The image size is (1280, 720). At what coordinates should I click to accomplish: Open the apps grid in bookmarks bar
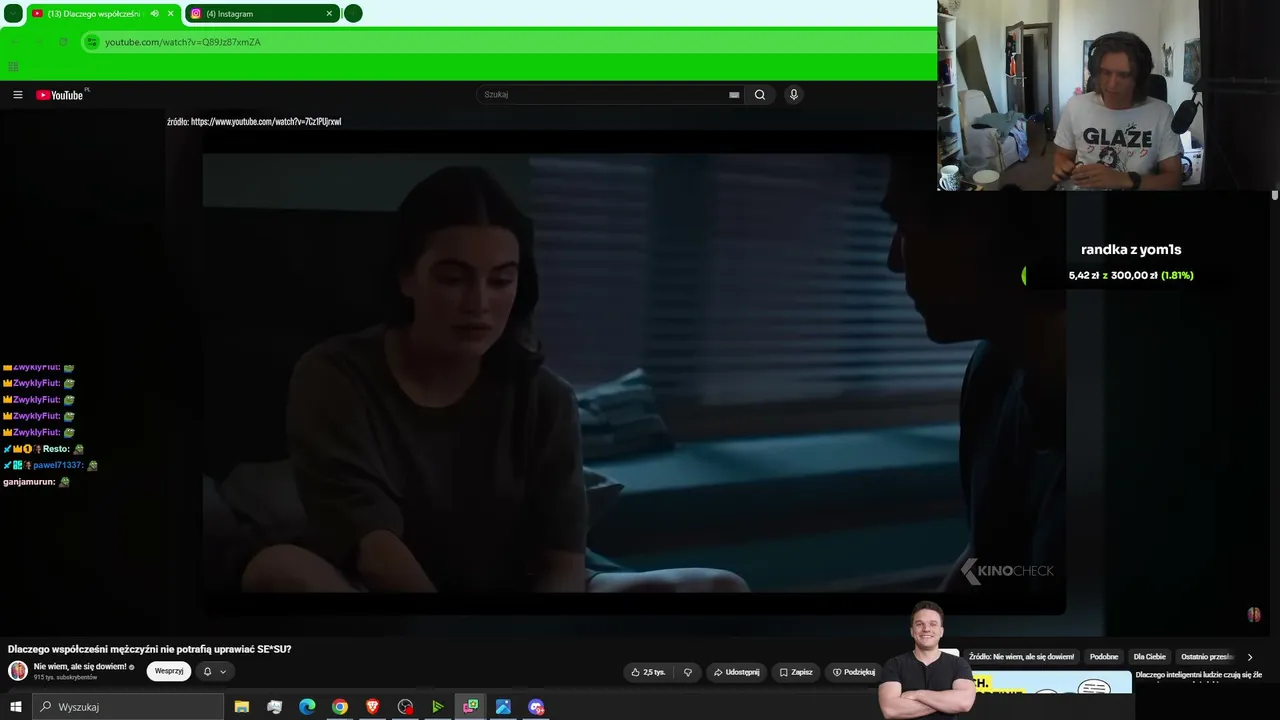[13, 67]
